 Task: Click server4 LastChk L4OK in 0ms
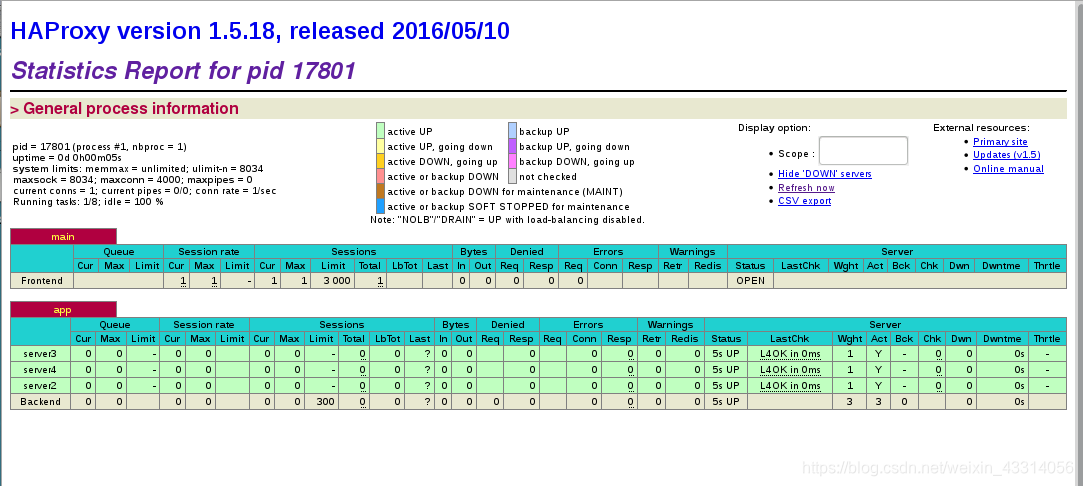pyautogui.click(x=790, y=369)
